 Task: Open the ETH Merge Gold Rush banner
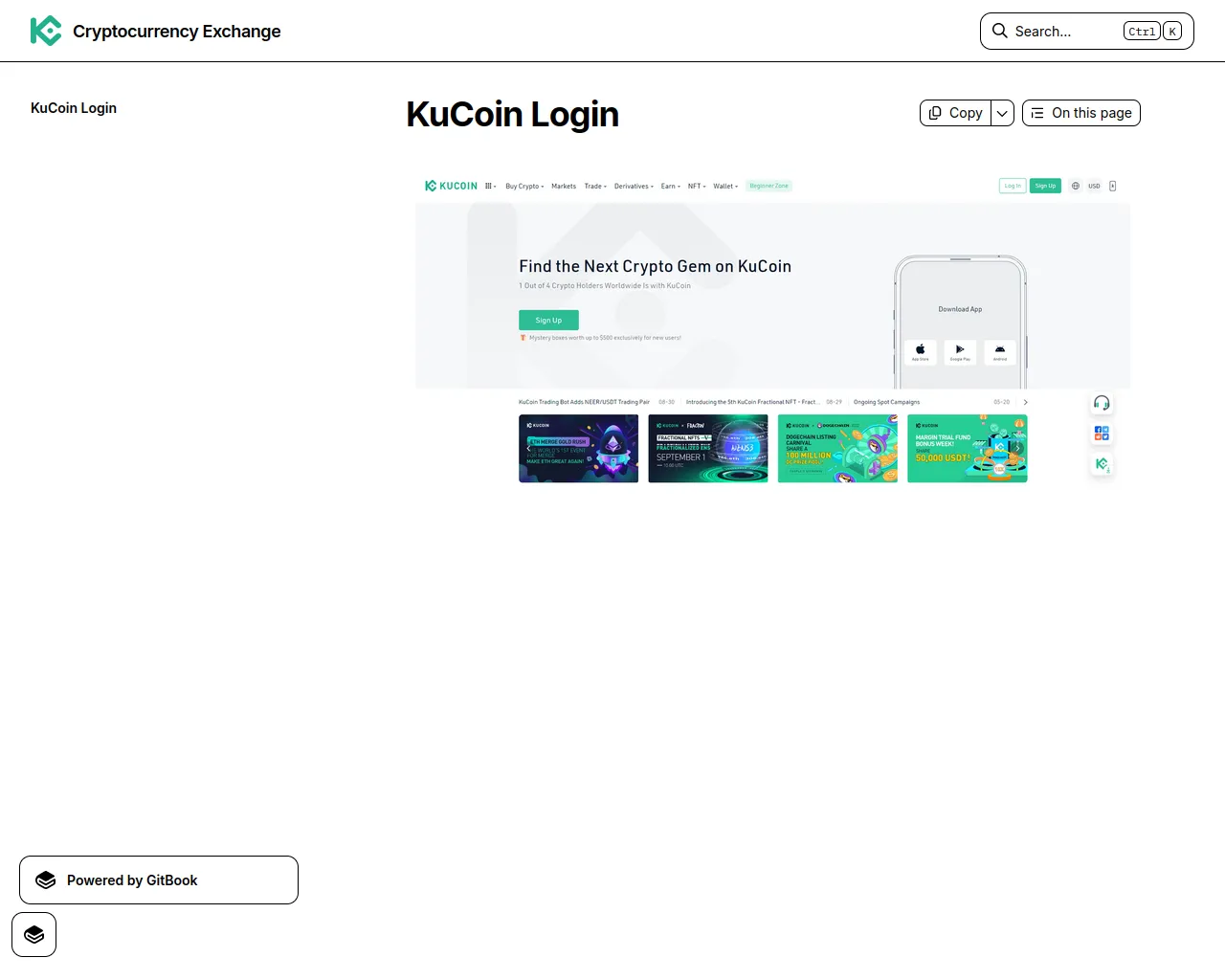578,449
